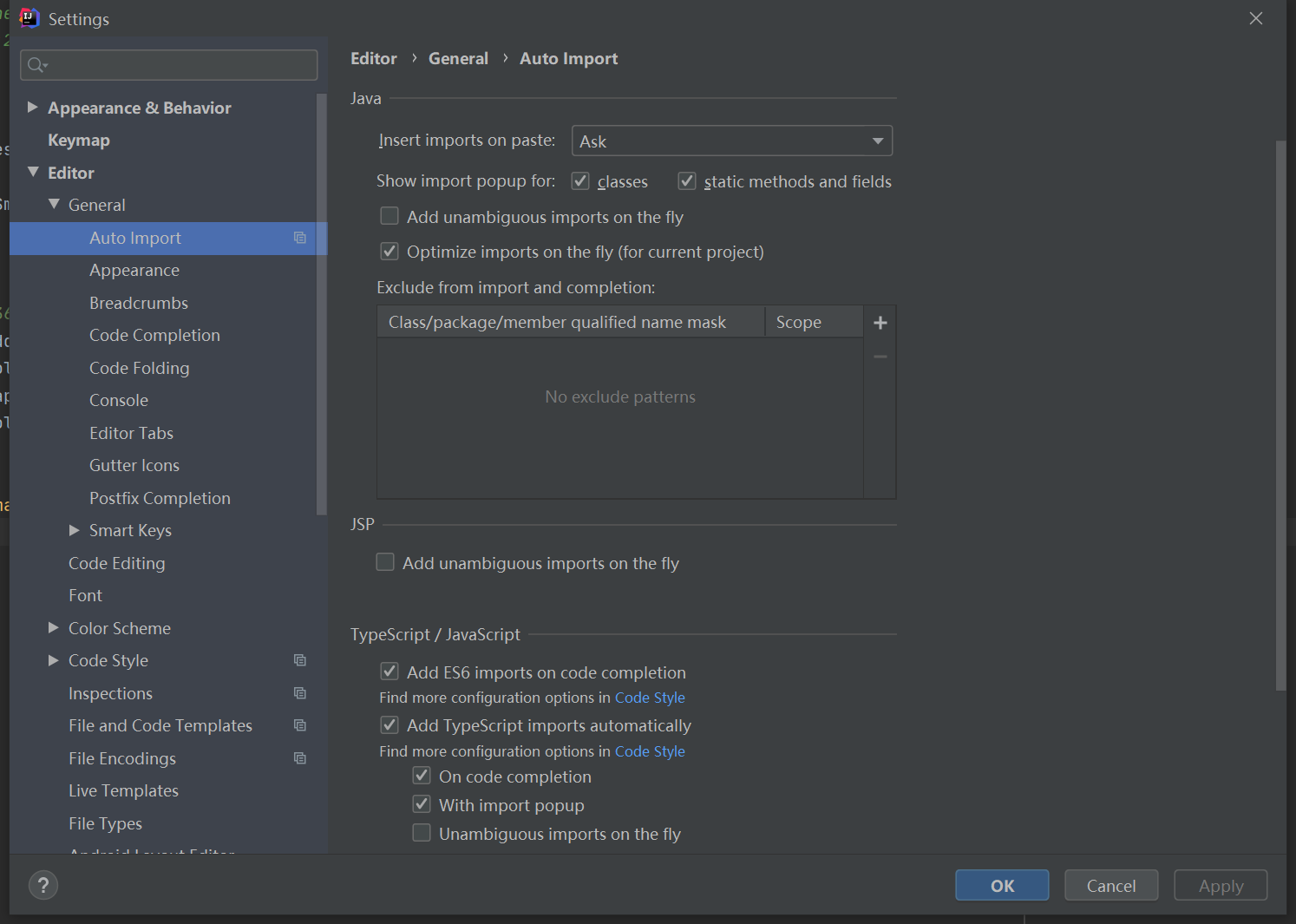Image resolution: width=1296 pixels, height=924 pixels.
Task: Click Editor in the breadcrumb path
Action: pos(374,58)
